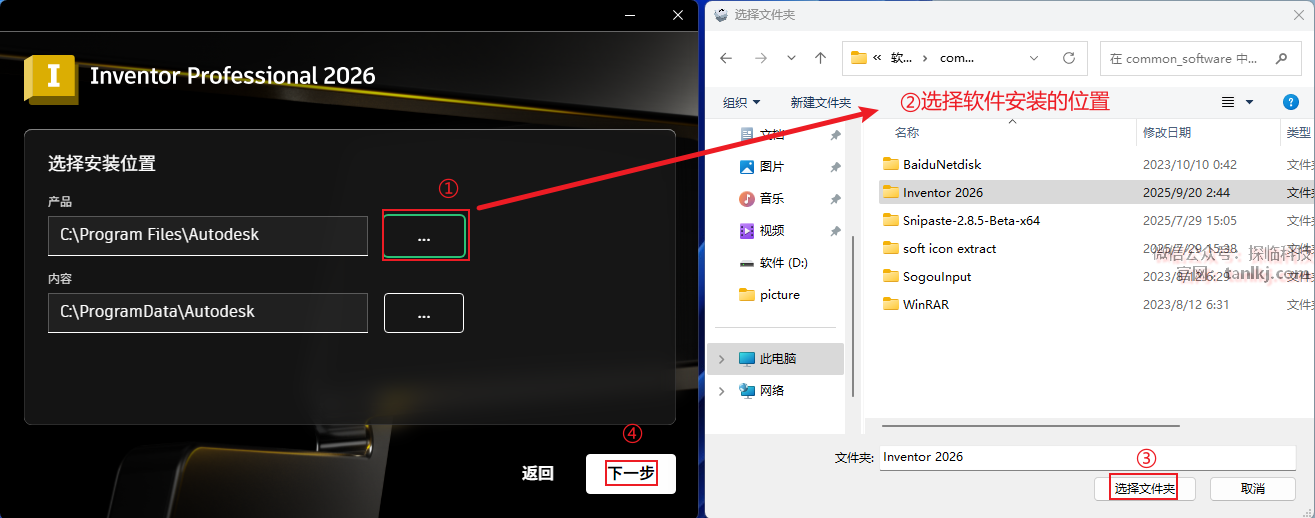Unpin 音乐 using its pin icon

click(x=835, y=199)
